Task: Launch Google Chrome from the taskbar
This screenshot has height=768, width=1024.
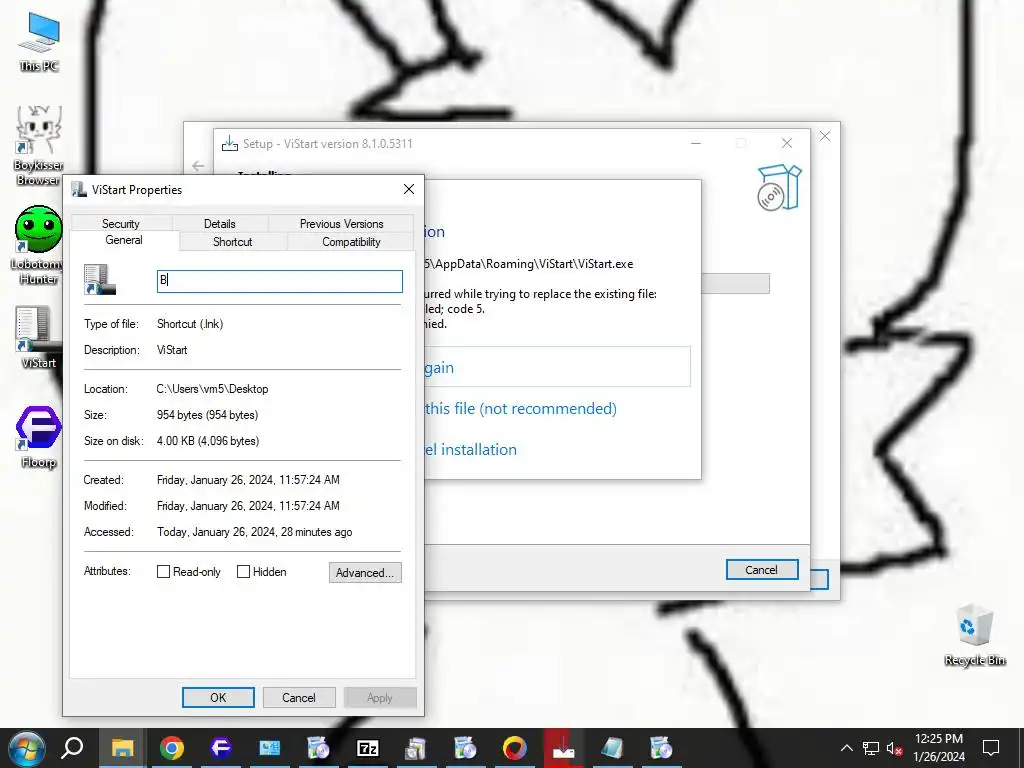Action: click(x=172, y=748)
